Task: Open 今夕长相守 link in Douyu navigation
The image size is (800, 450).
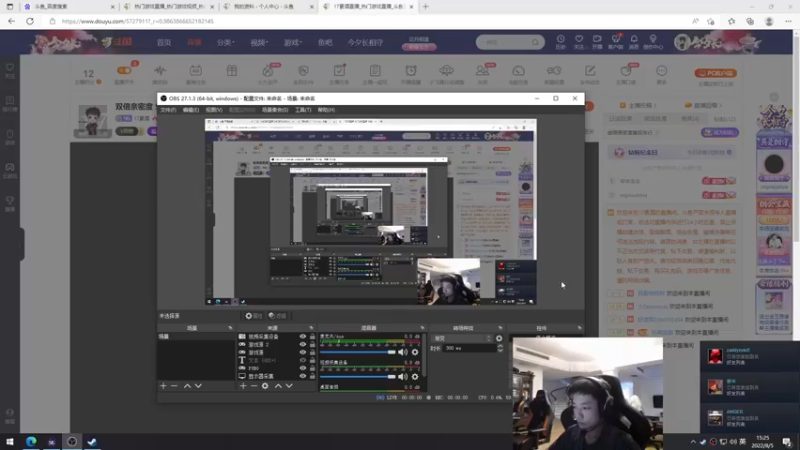Action: point(365,42)
